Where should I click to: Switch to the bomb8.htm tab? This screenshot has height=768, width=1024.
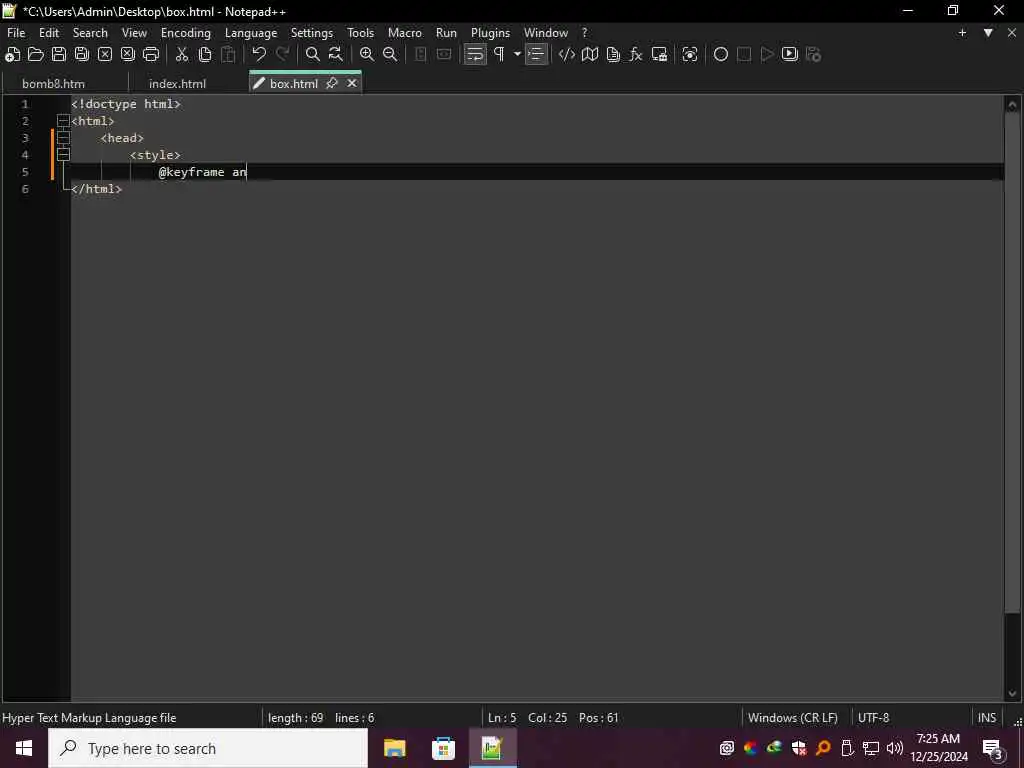tap(54, 84)
